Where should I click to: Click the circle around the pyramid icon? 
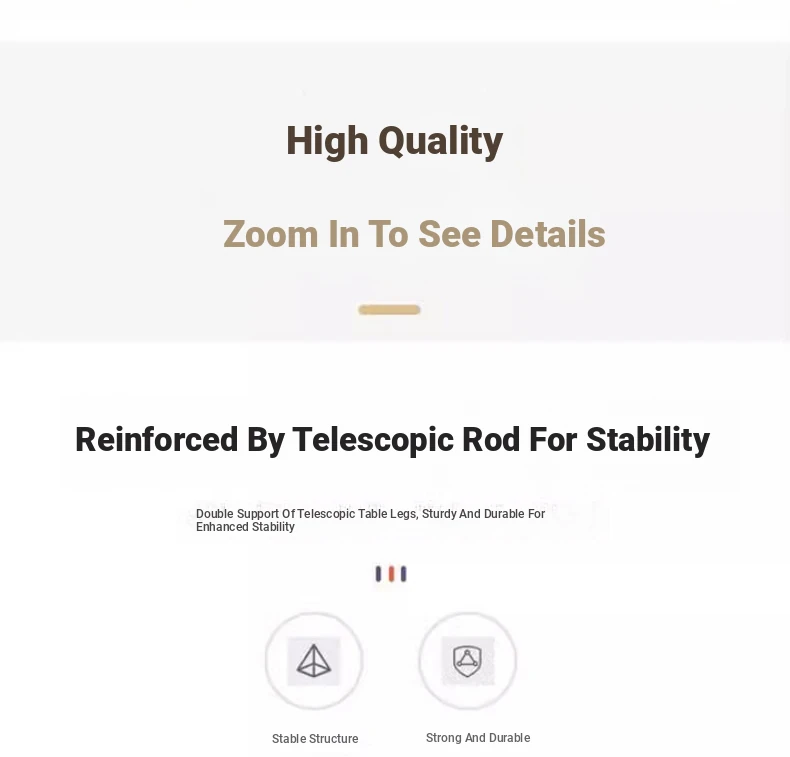click(314, 661)
